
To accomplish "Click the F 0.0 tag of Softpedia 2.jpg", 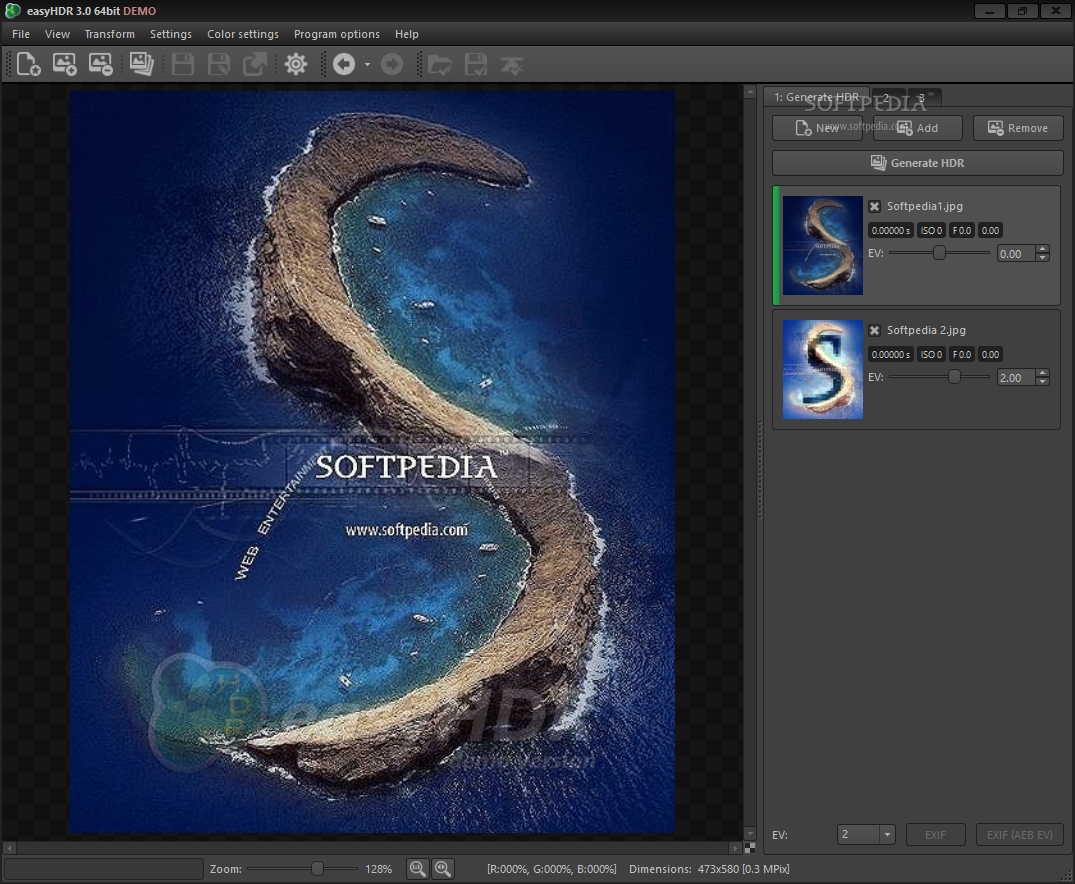I will pos(962,355).
